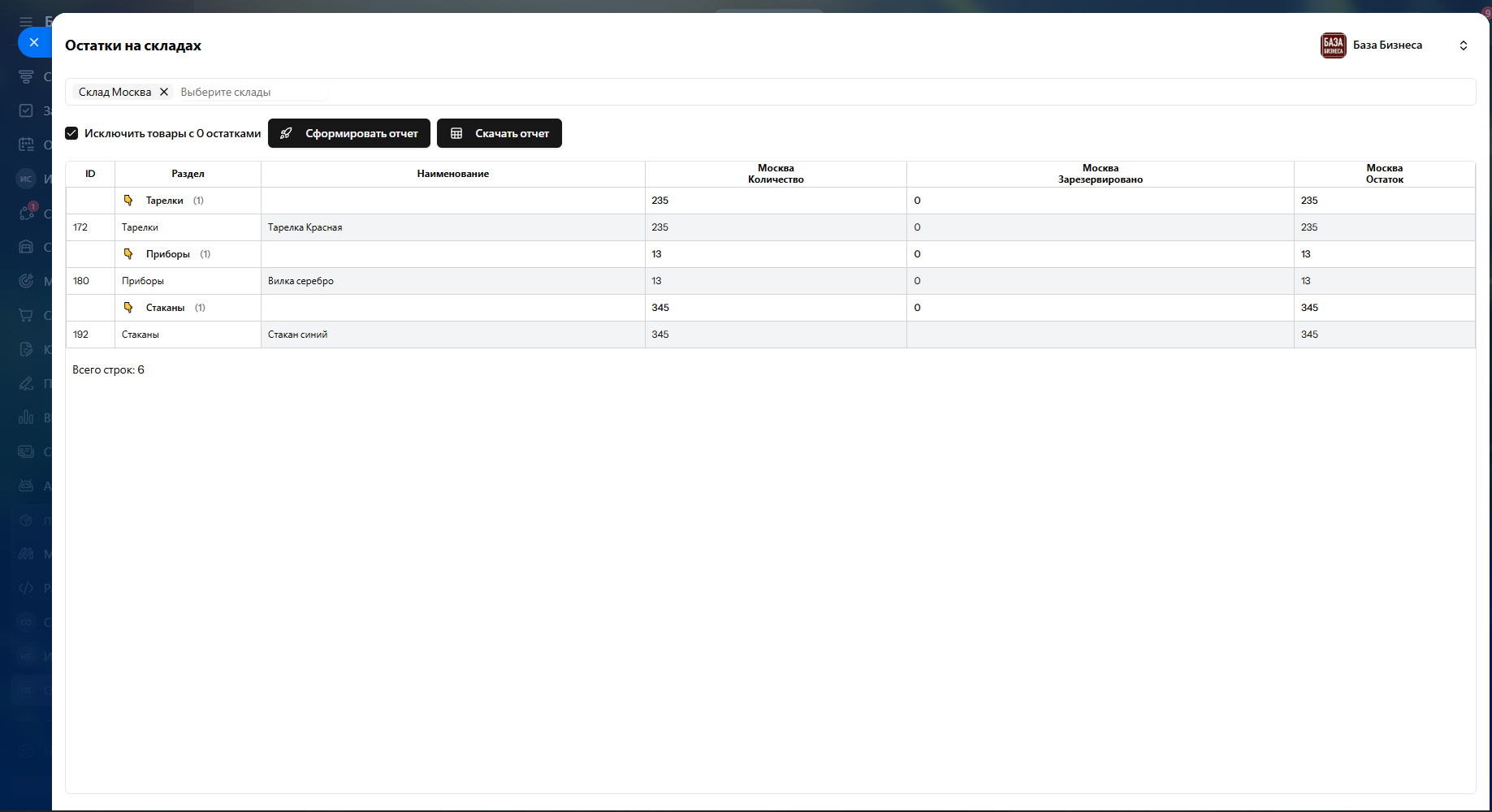The width and height of the screenshot is (1492, 812).
Task: Click the funnel icon in the left sidebar
Action: tap(26, 76)
